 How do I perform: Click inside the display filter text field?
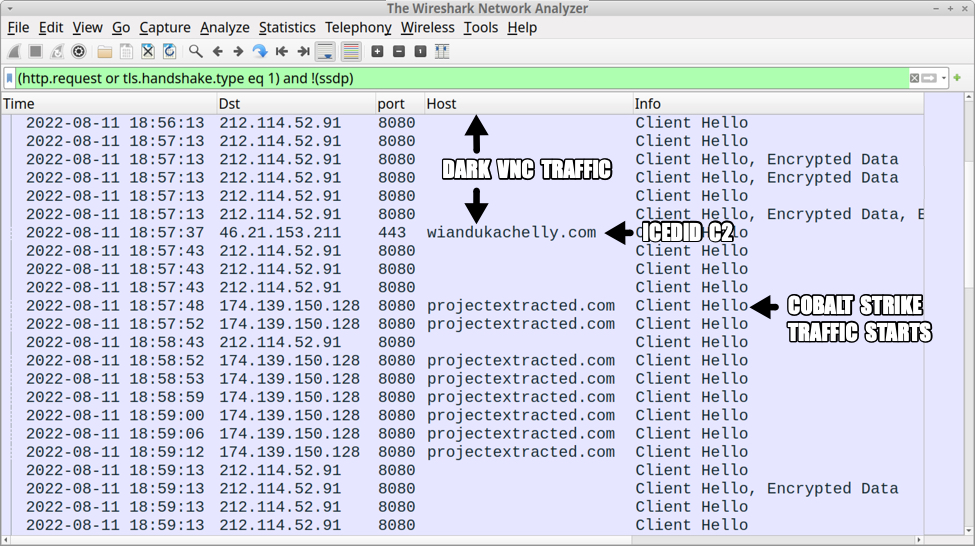pyautogui.click(x=450, y=78)
